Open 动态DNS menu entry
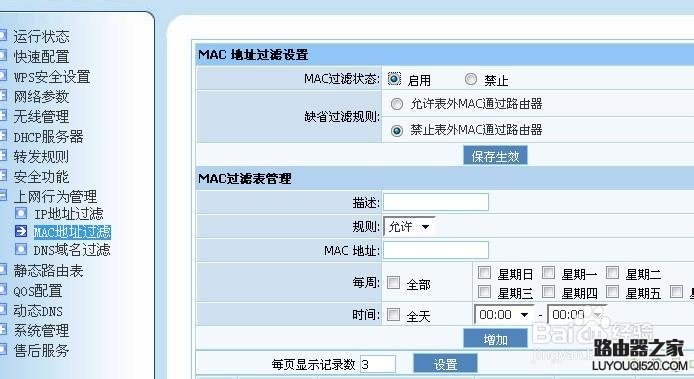The width and height of the screenshot is (694, 379). [x=38, y=311]
